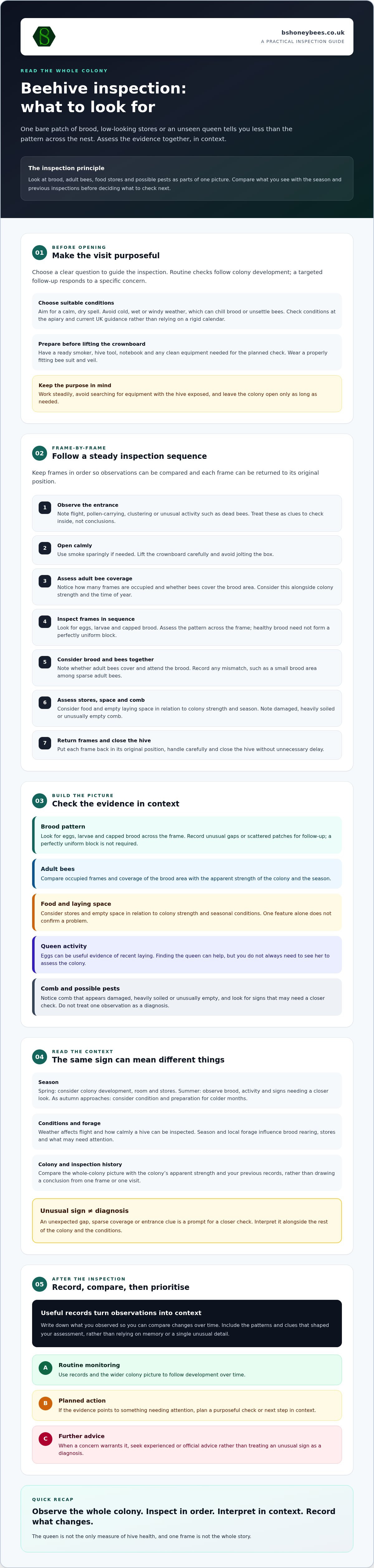The height and width of the screenshot is (1568, 374).
Task: Select the Queen activity card
Action: pyautogui.click(x=187, y=954)
